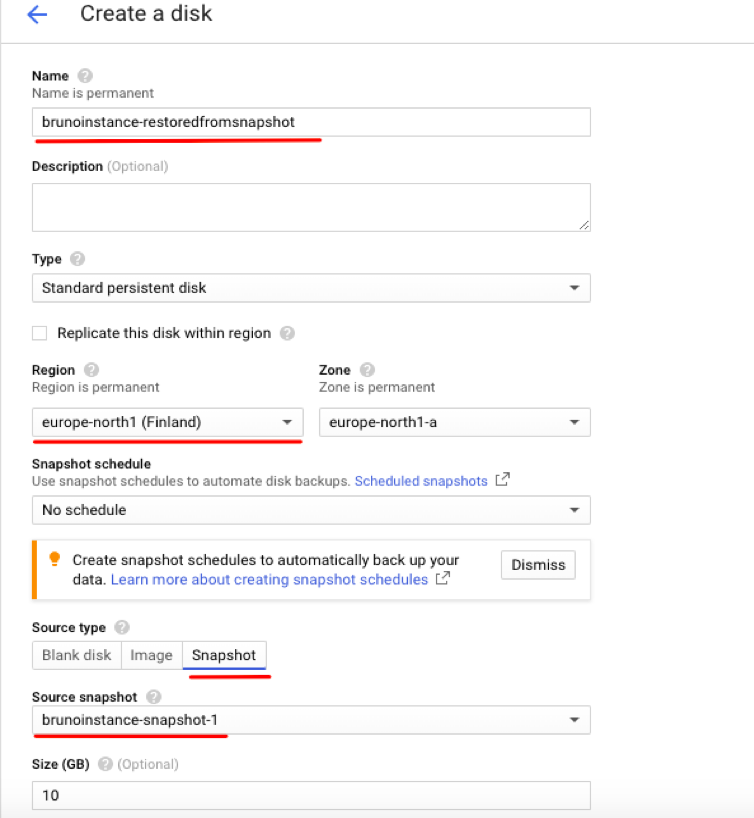The height and width of the screenshot is (818, 754).
Task: Select the Blank disk source type
Action: click(x=76, y=656)
